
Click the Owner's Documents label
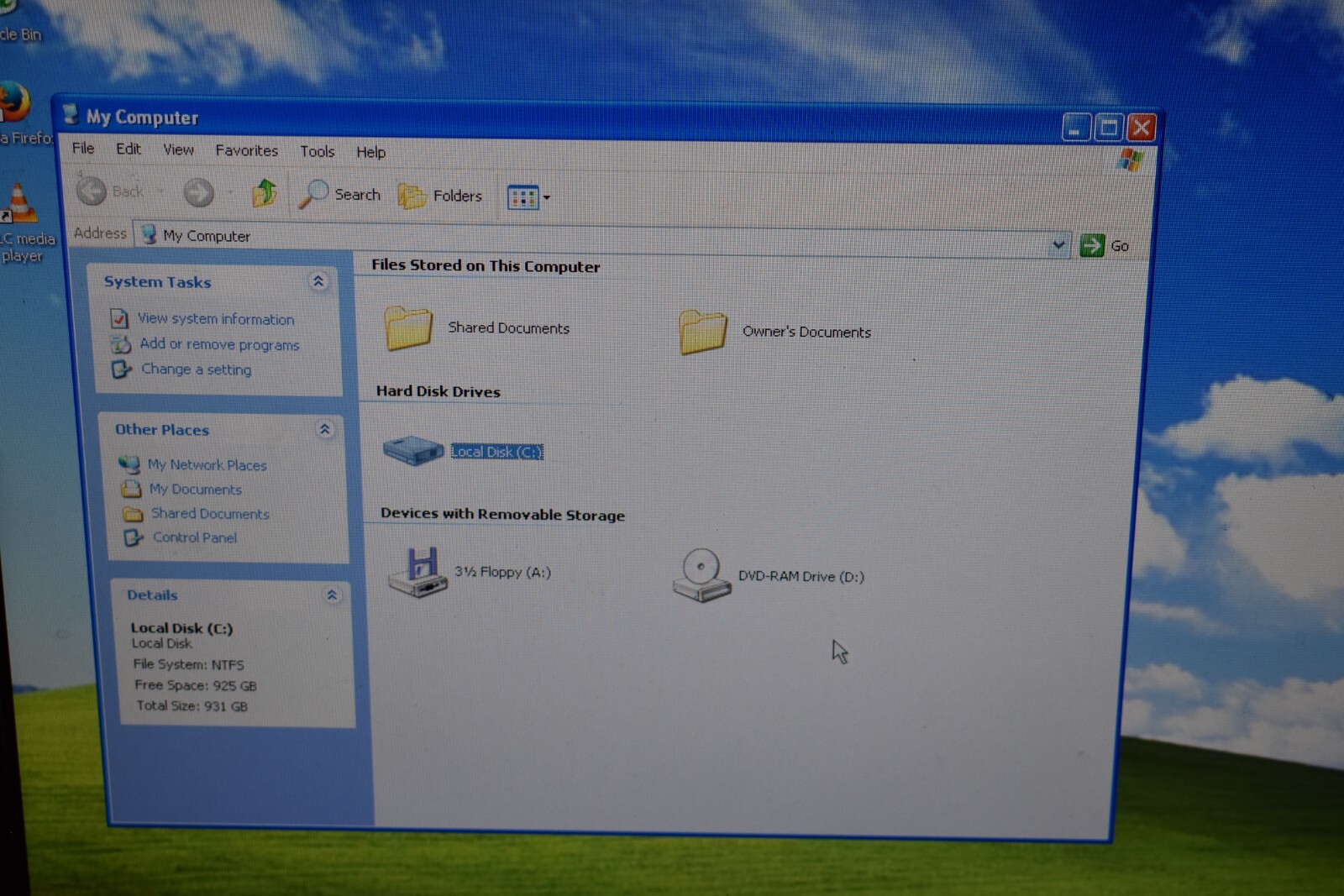[x=806, y=332]
